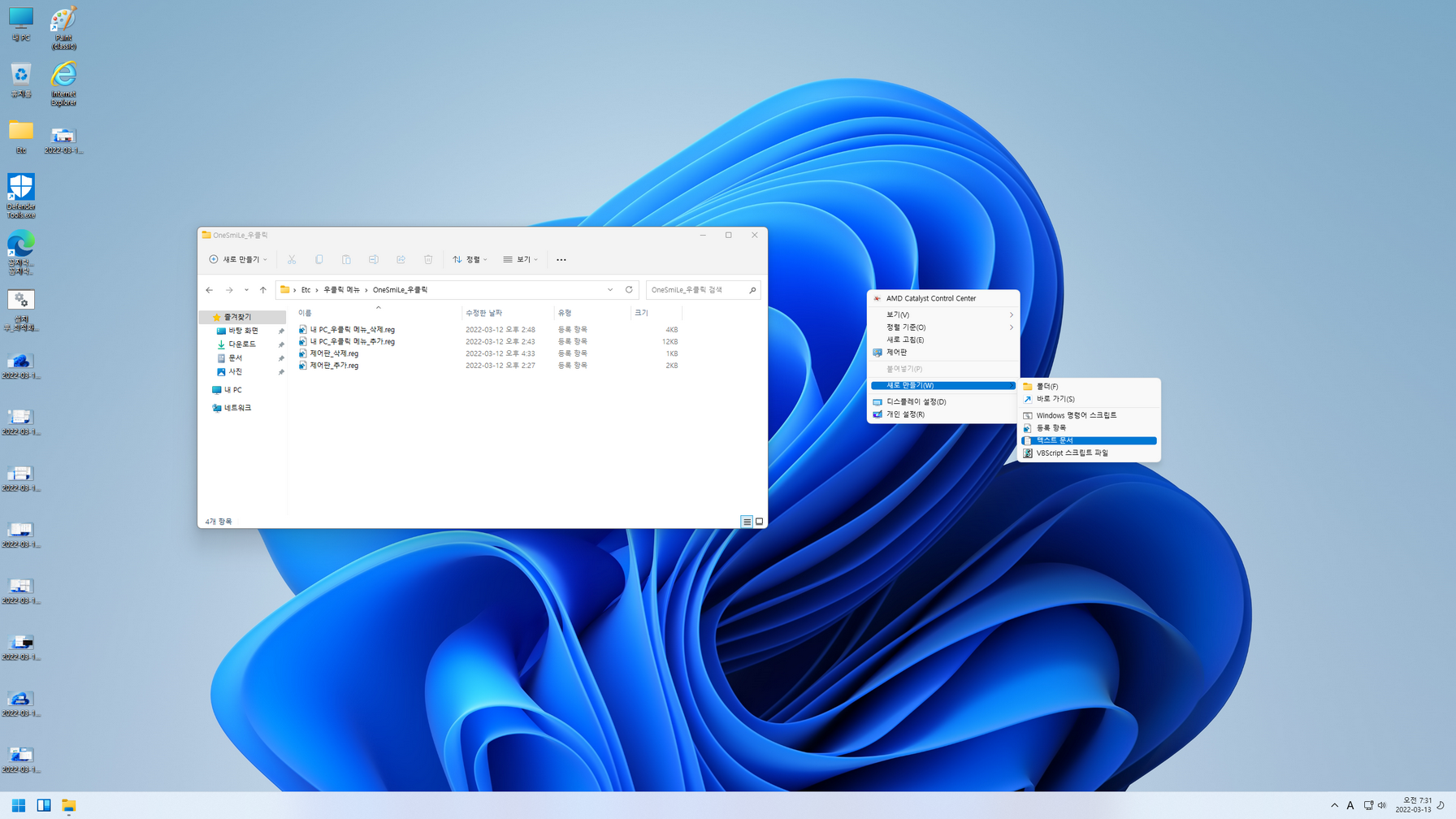Choose 제어판 in context menu
The width and height of the screenshot is (1456, 819).
(x=943, y=353)
